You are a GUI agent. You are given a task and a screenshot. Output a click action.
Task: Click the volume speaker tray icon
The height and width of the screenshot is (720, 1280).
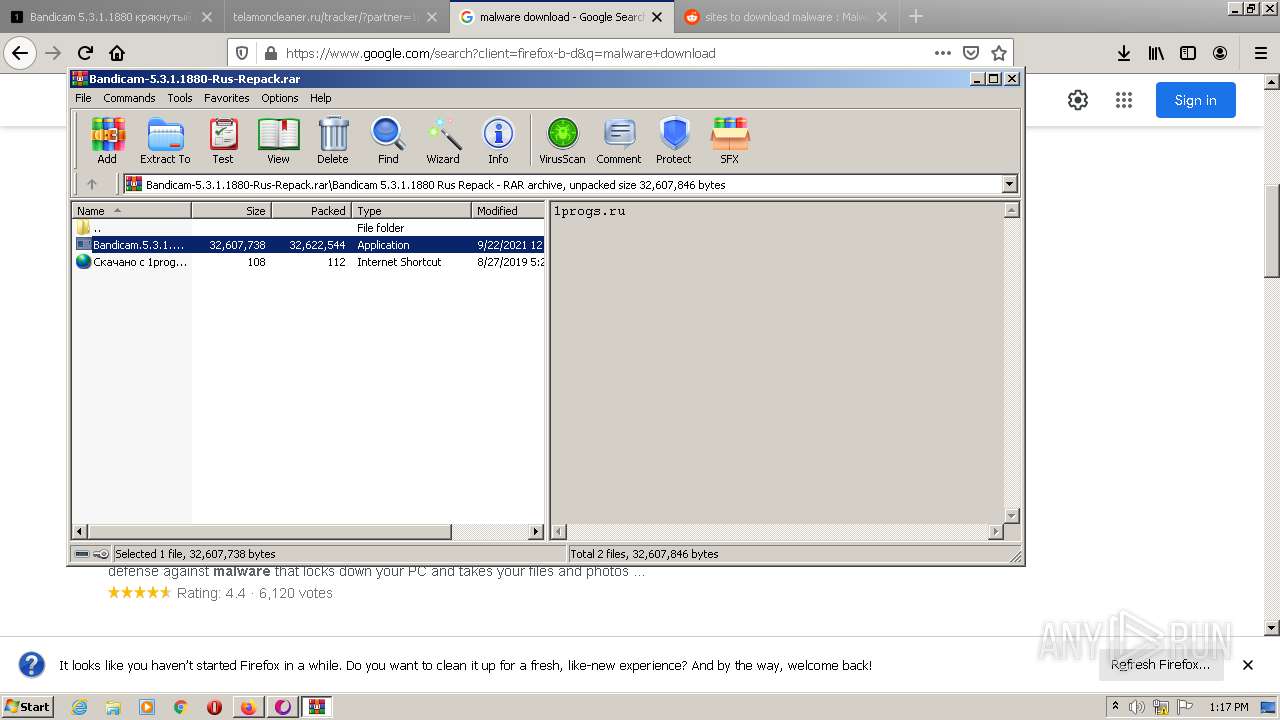[1136, 707]
